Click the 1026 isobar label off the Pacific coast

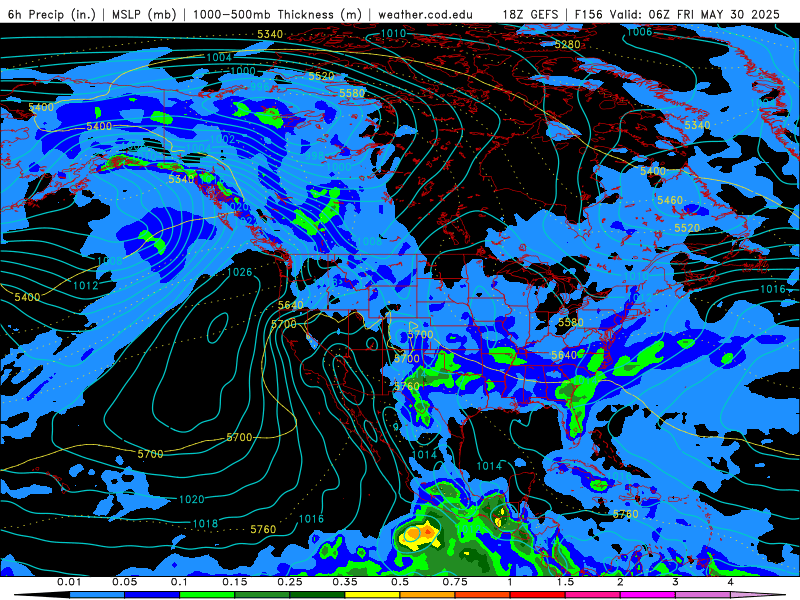(239, 272)
